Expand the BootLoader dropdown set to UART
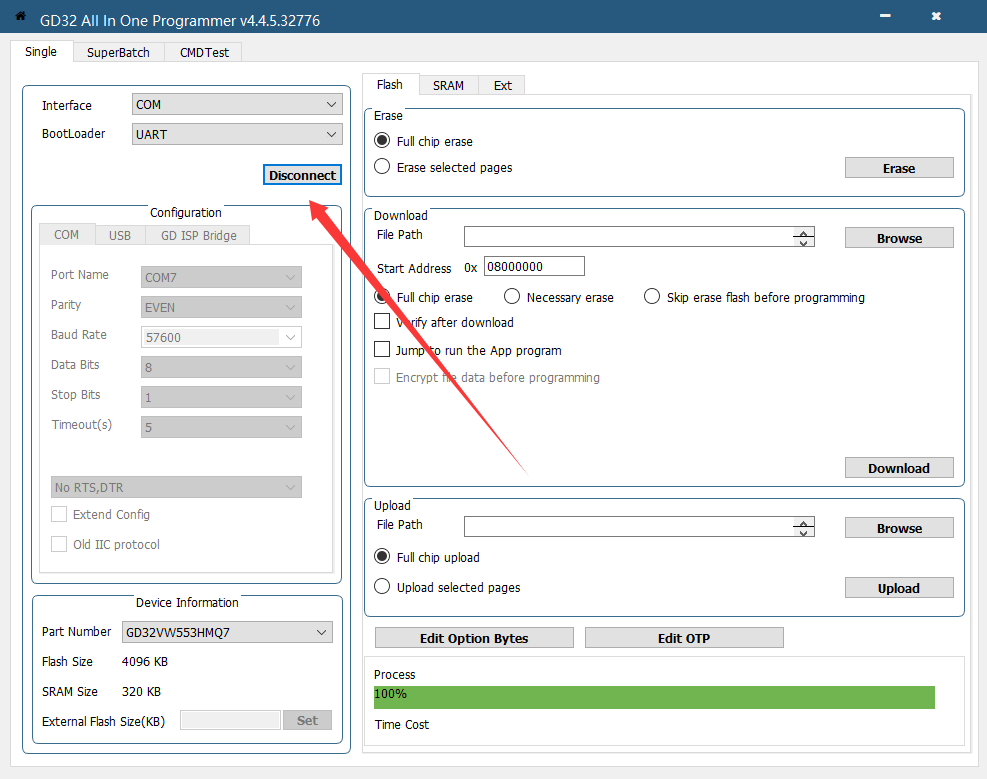This screenshot has height=779, width=987. 237,134
